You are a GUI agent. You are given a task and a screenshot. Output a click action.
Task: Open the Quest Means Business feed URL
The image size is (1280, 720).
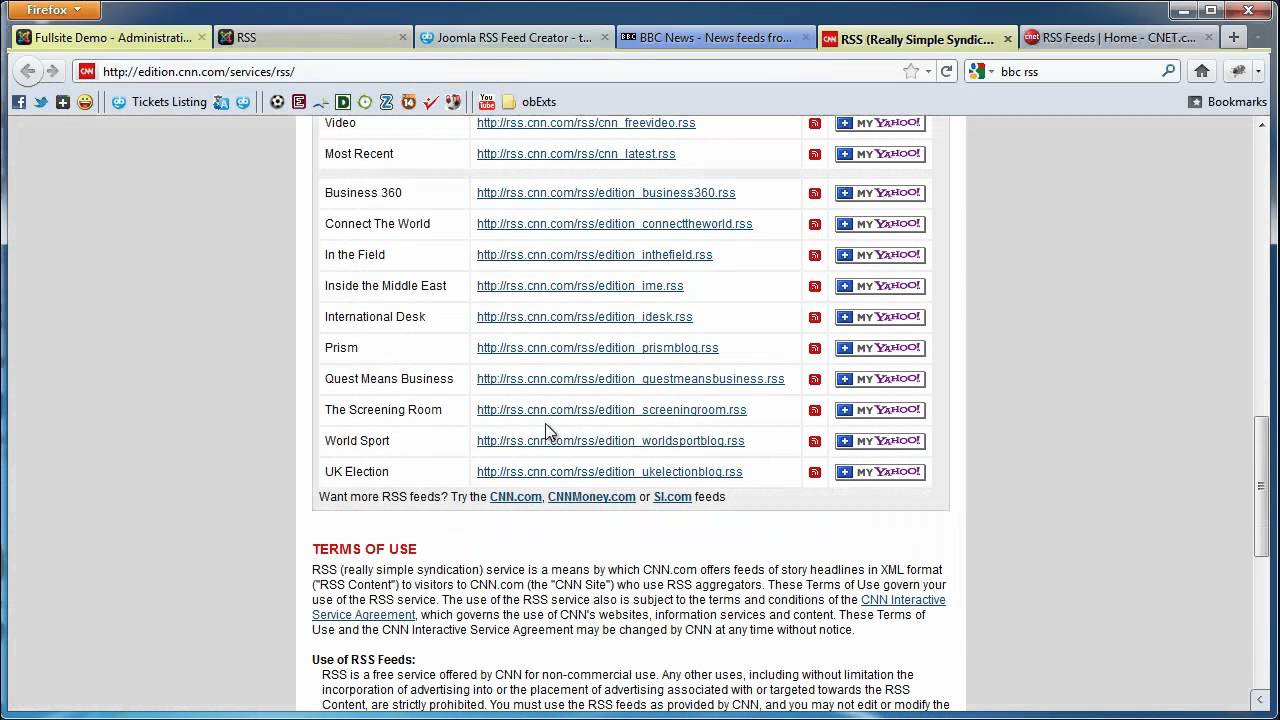coord(630,379)
